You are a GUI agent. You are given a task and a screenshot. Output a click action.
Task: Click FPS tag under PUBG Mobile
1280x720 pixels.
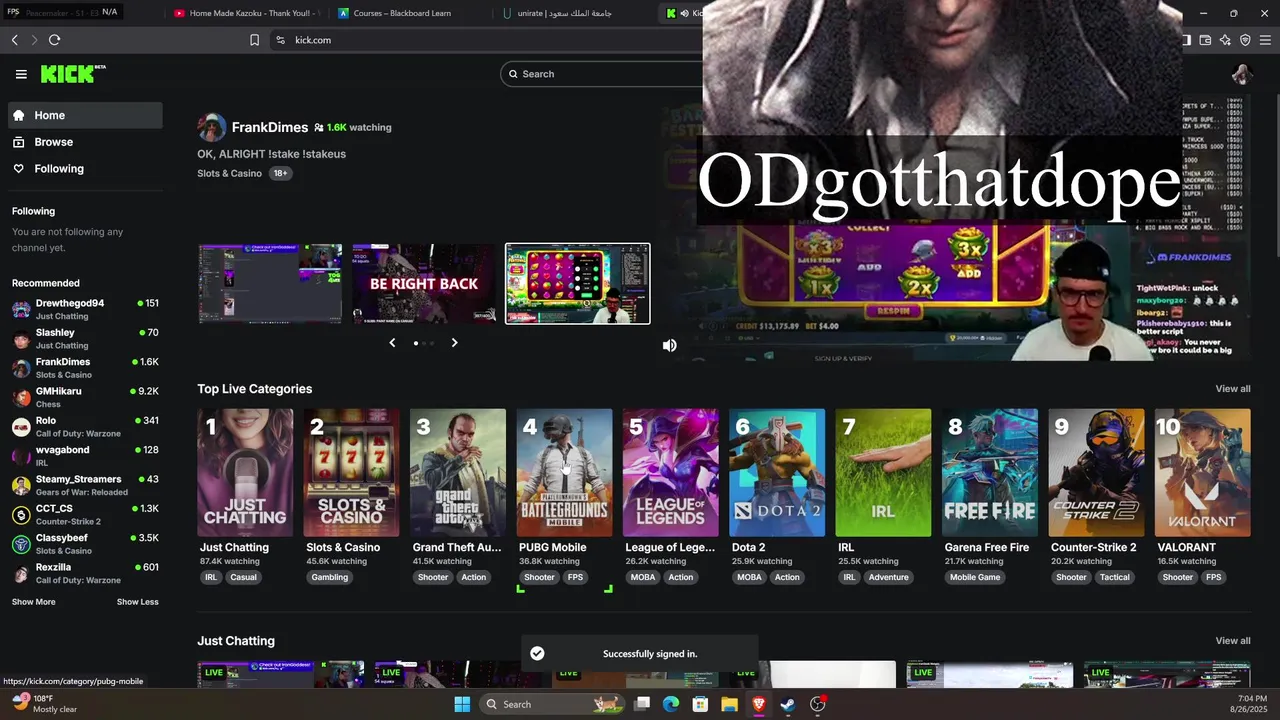click(575, 577)
